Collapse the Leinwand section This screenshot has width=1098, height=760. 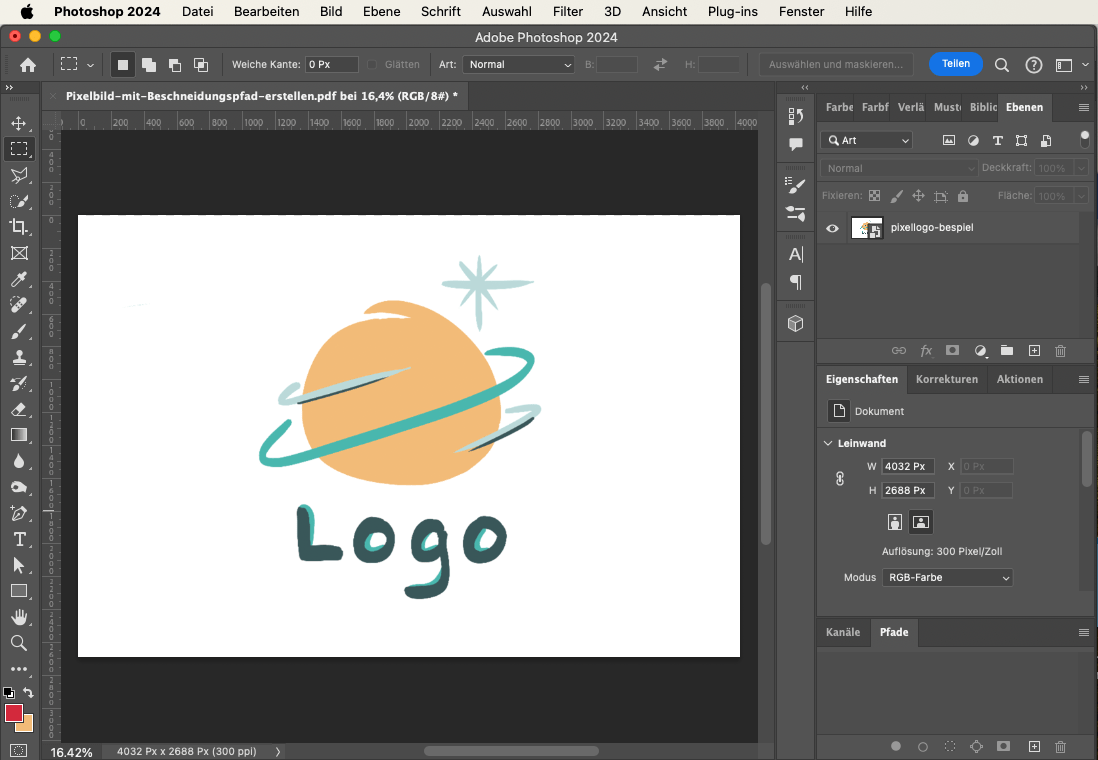[x=828, y=443]
